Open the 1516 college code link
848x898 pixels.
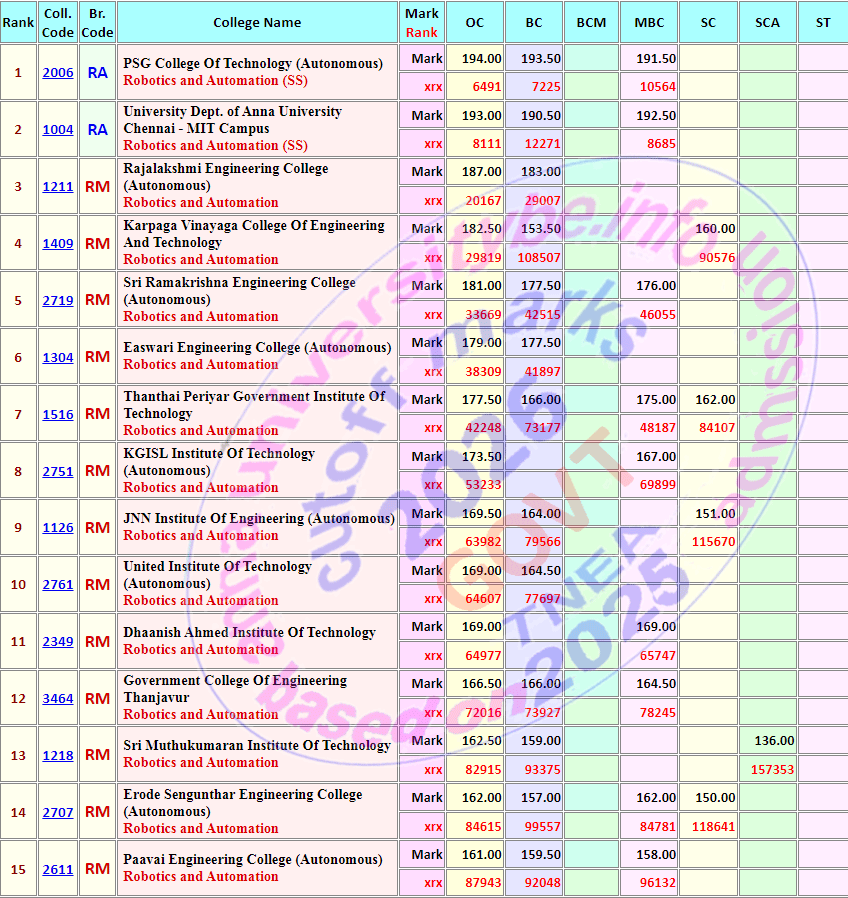(x=58, y=414)
